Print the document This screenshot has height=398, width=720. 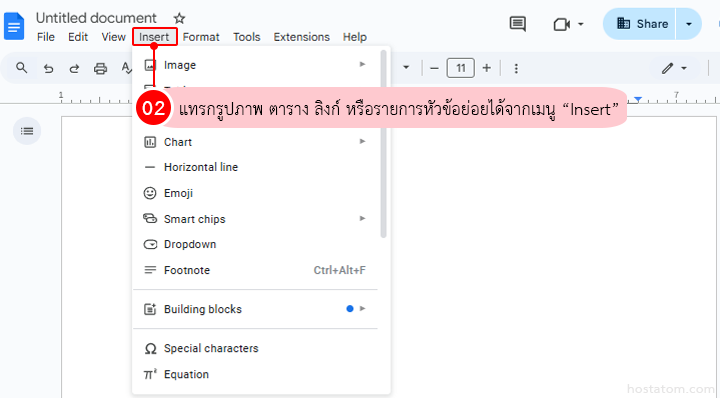(x=100, y=69)
